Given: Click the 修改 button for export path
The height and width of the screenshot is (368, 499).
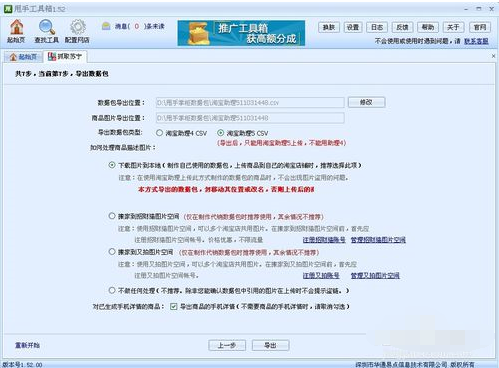Looking at the screenshot, I should click(366, 102).
